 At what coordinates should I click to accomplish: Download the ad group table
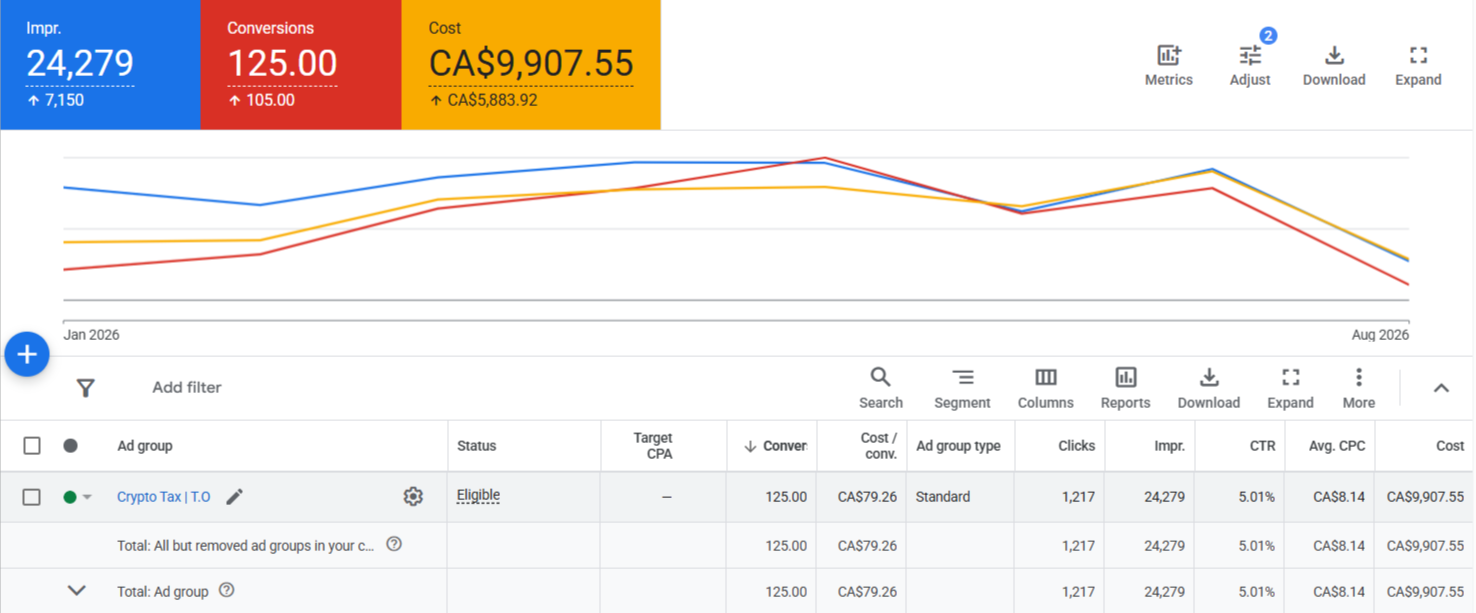point(1209,388)
